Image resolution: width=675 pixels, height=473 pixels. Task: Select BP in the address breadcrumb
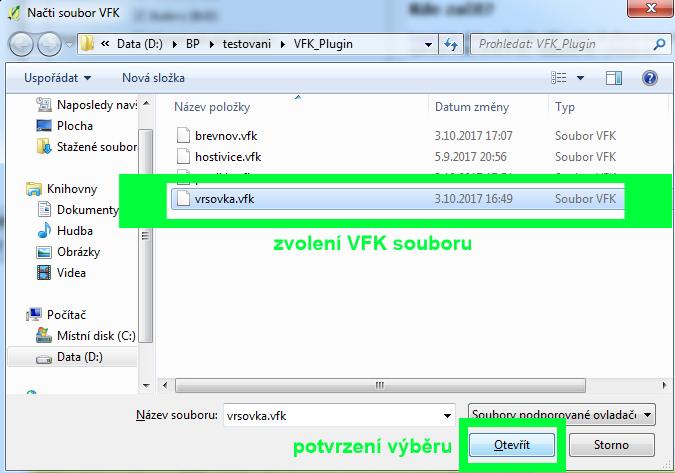pyautogui.click(x=193, y=44)
